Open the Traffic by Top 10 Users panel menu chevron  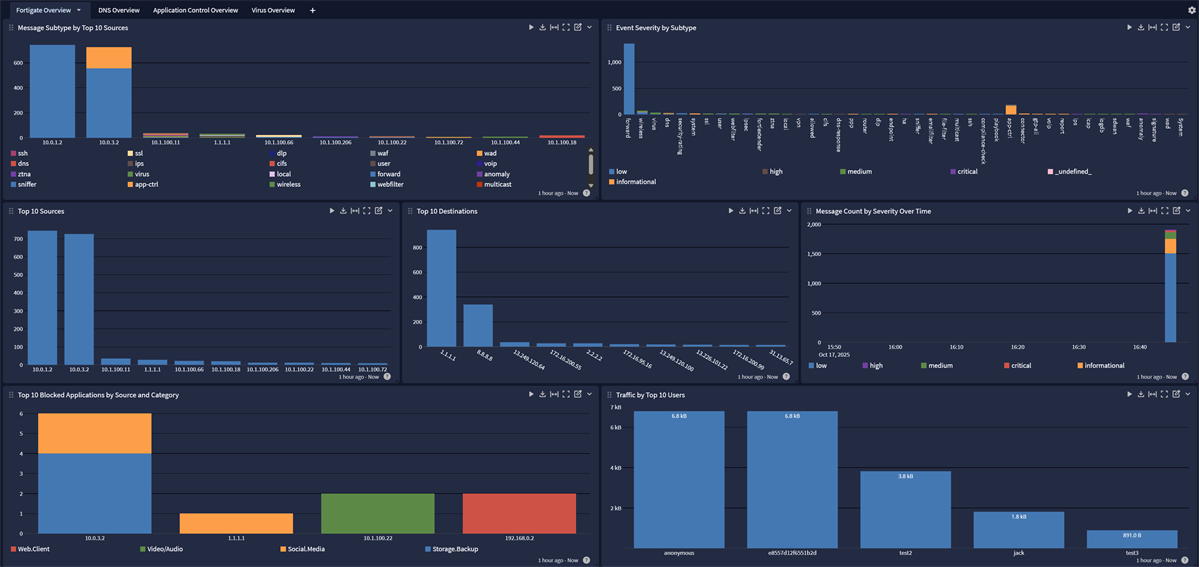point(1189,395)
